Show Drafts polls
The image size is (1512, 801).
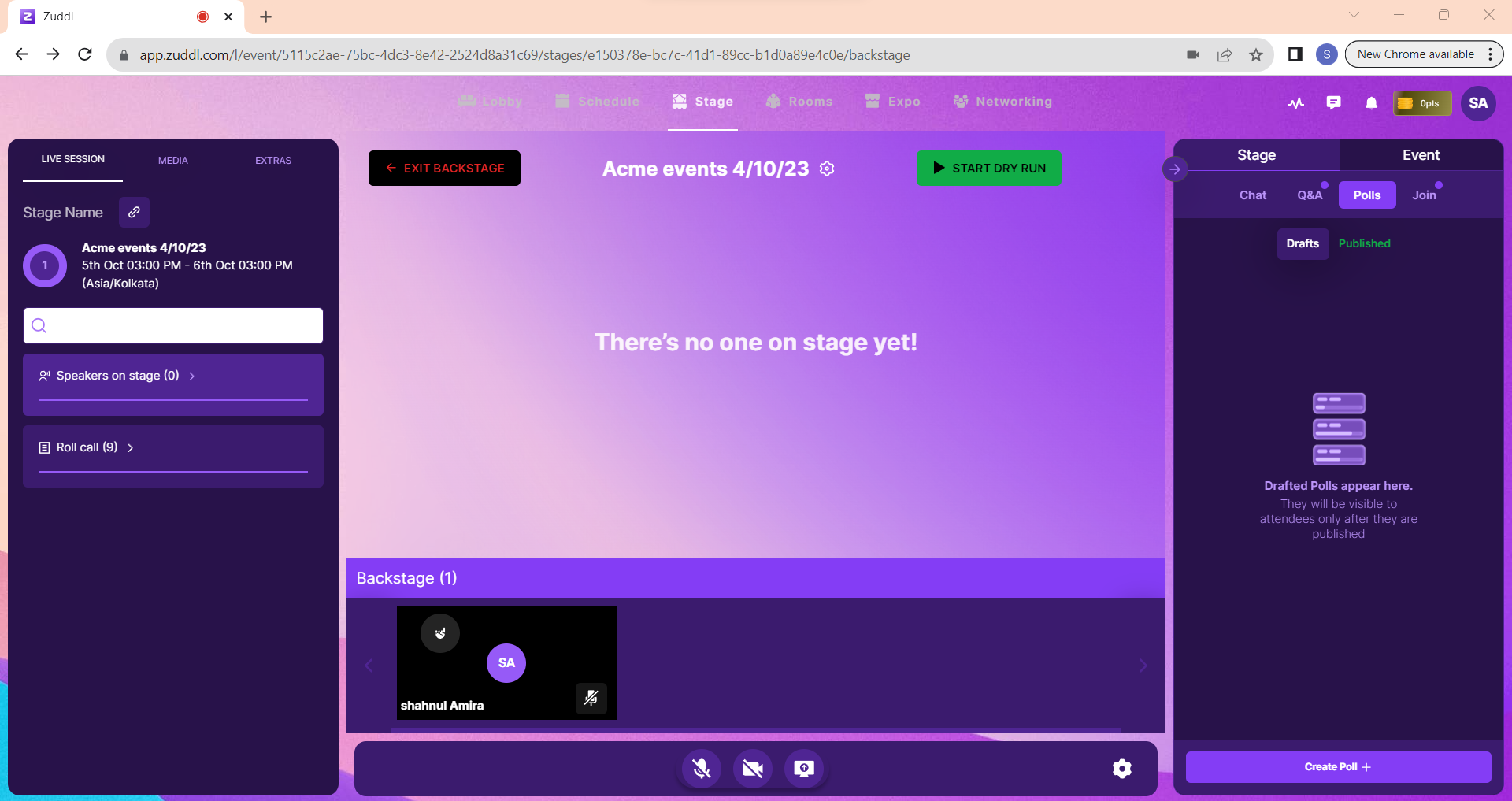click(x=1303, y=243)
